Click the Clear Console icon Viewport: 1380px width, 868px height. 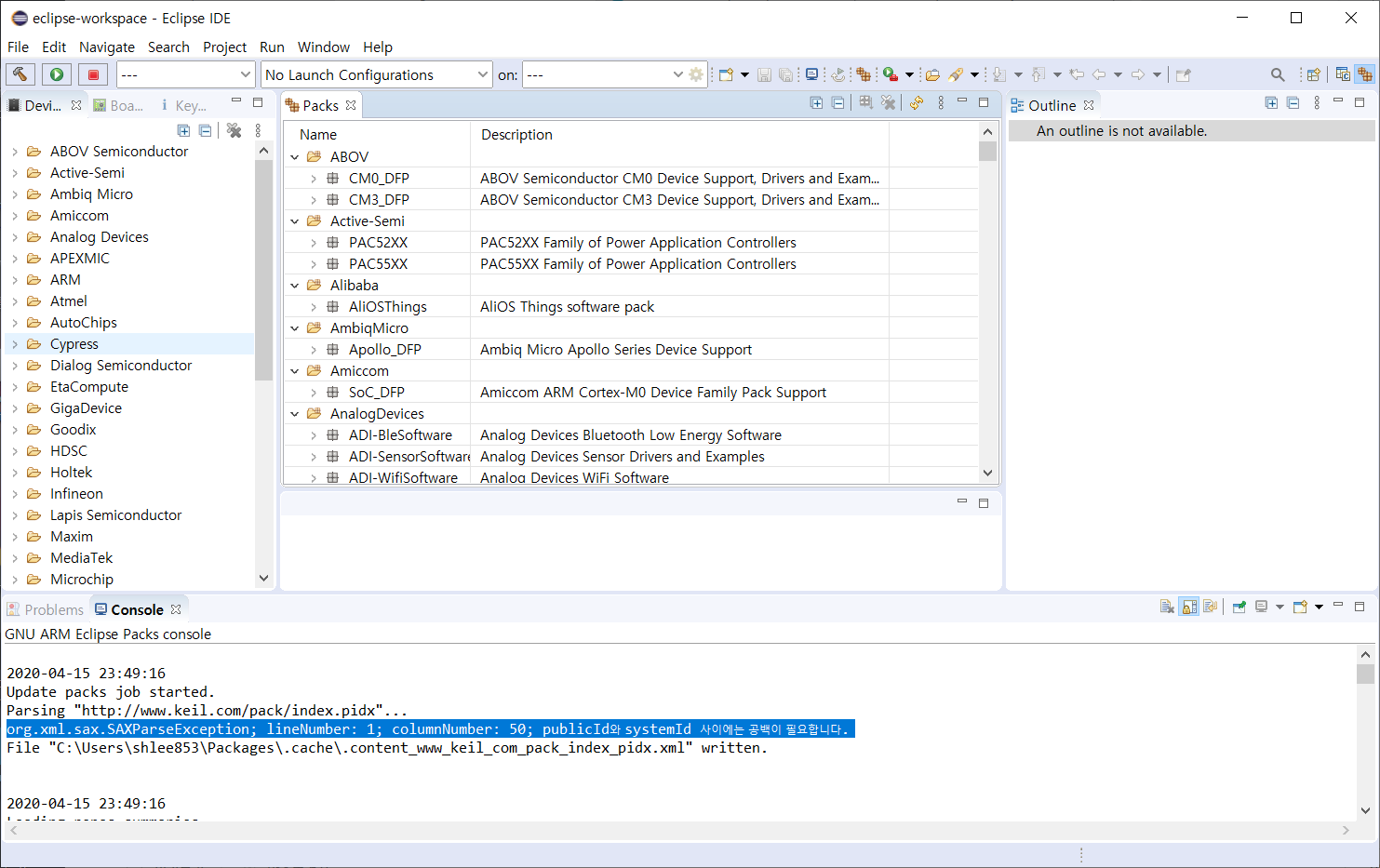tap(1167, 607)
